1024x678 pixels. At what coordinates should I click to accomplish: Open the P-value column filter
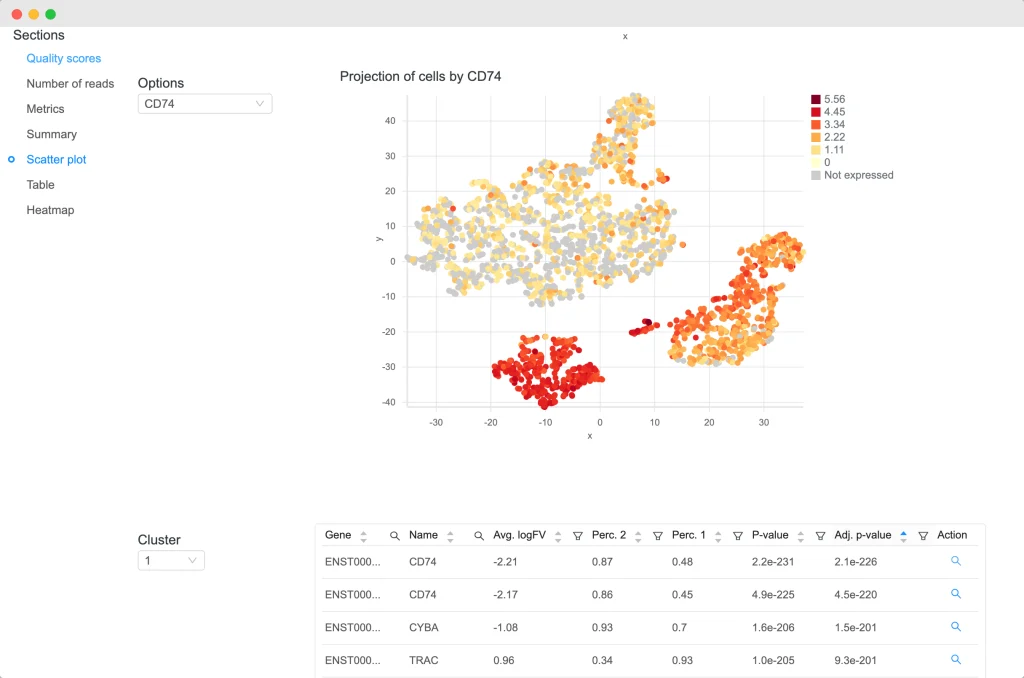click(x=820, y=537)
